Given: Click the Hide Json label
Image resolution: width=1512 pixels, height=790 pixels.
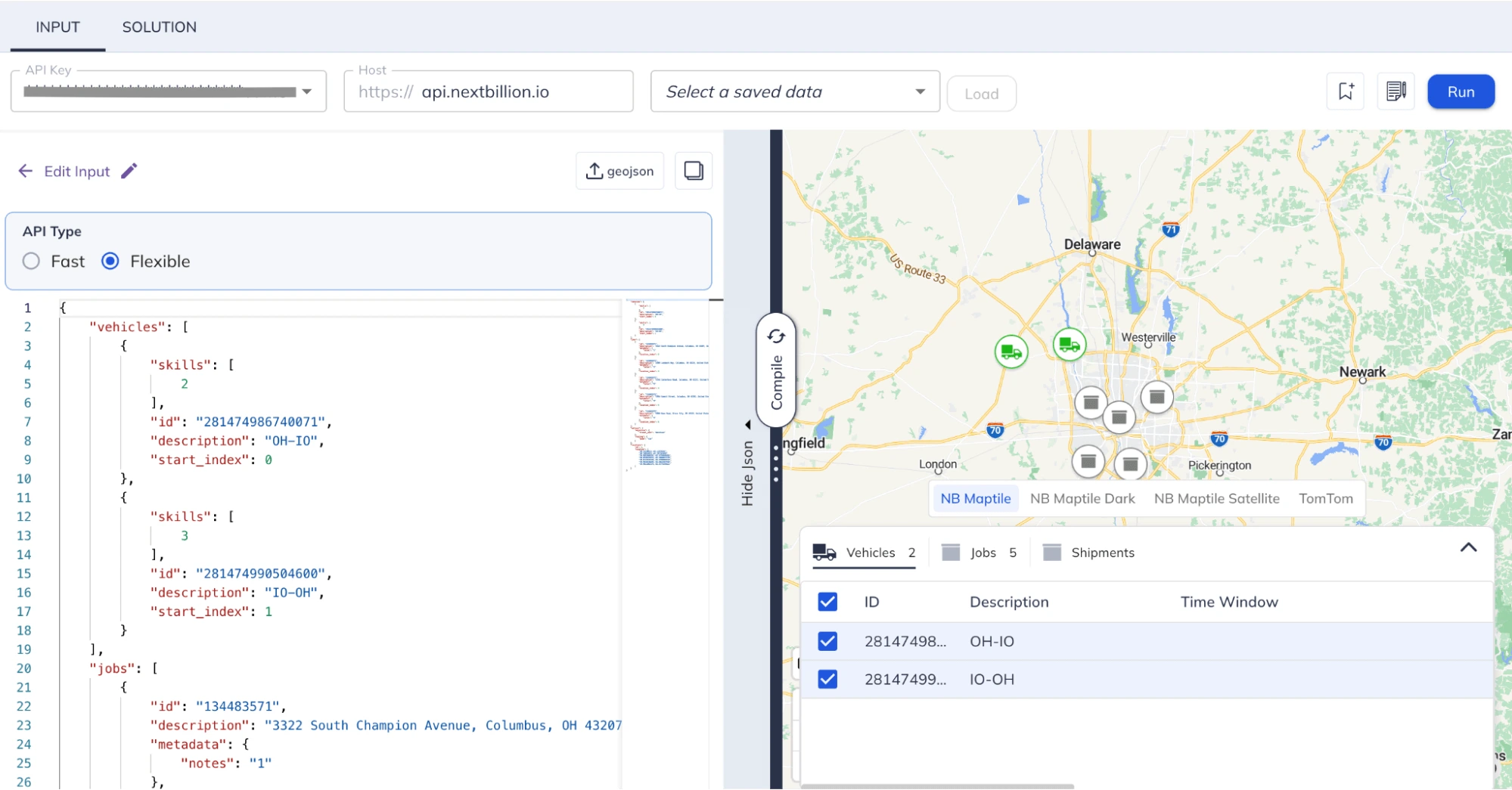Looking at the screenshot, I should (x=747, y=473).
